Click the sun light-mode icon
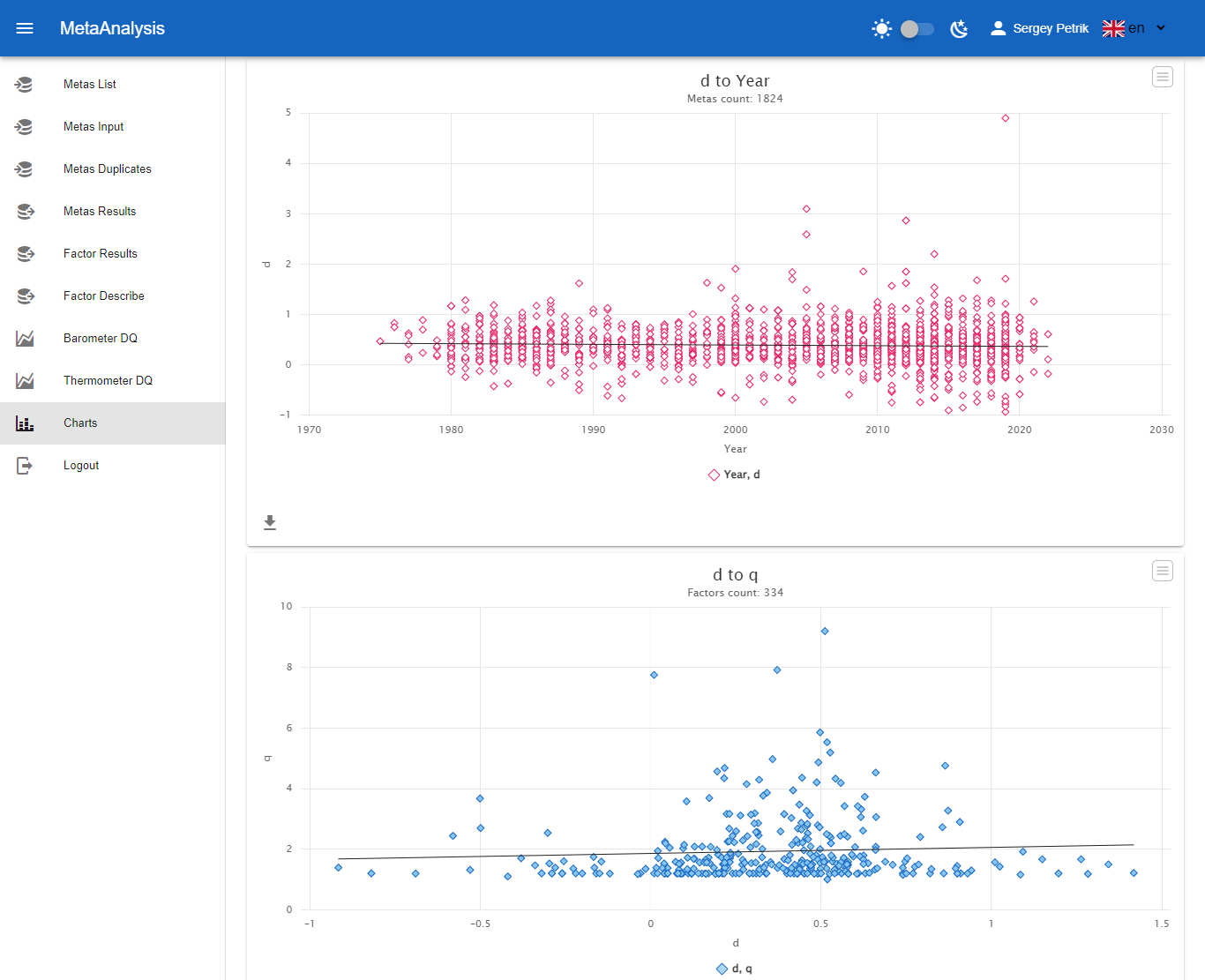This screenshot has width=1205, height=980. (881, 29)
